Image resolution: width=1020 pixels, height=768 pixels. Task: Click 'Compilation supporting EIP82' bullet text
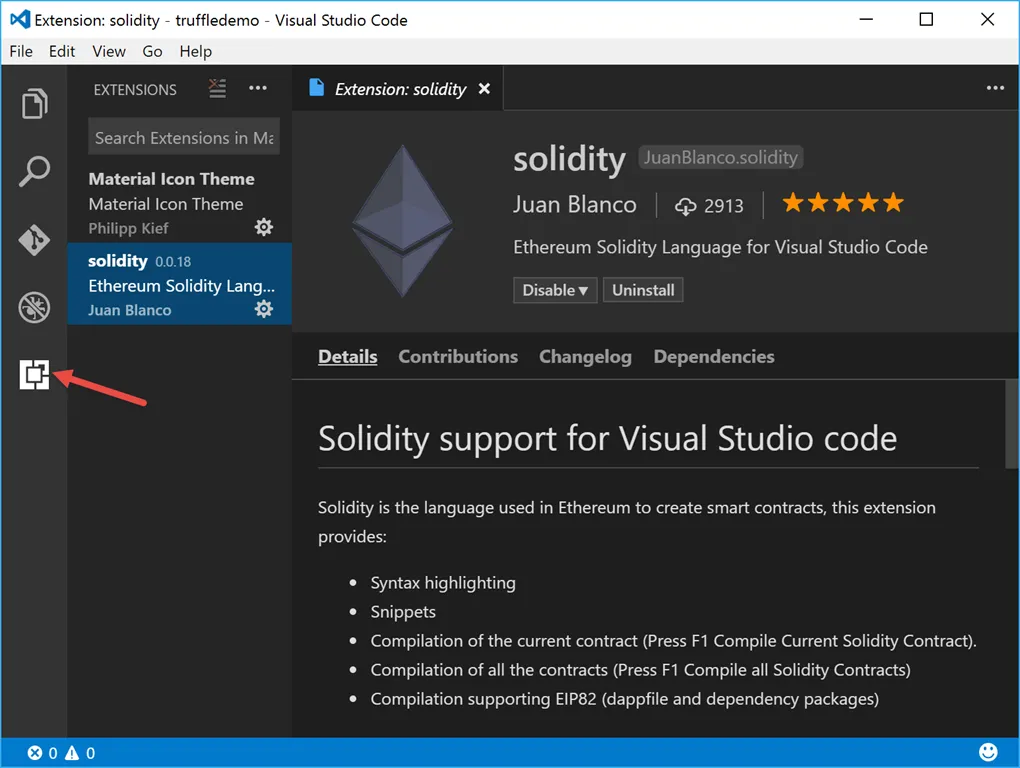[x=624, y=699]
